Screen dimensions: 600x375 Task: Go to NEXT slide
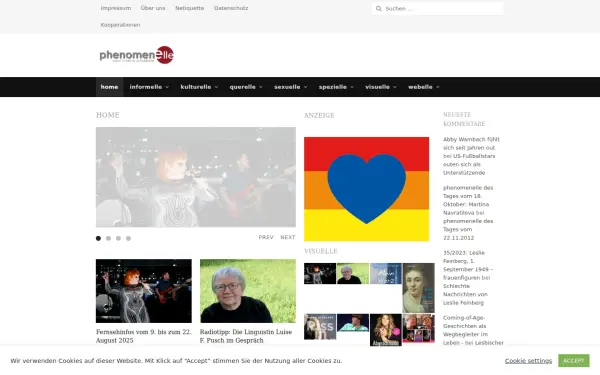(288, 237)
